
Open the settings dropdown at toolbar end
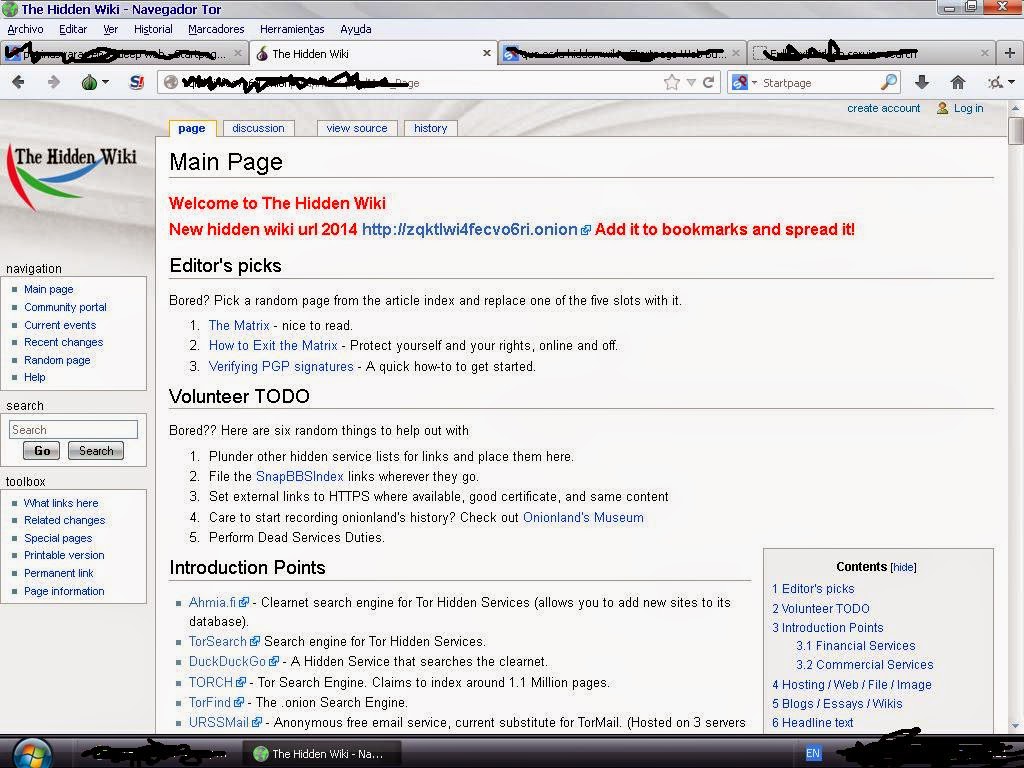point(1000,82)
